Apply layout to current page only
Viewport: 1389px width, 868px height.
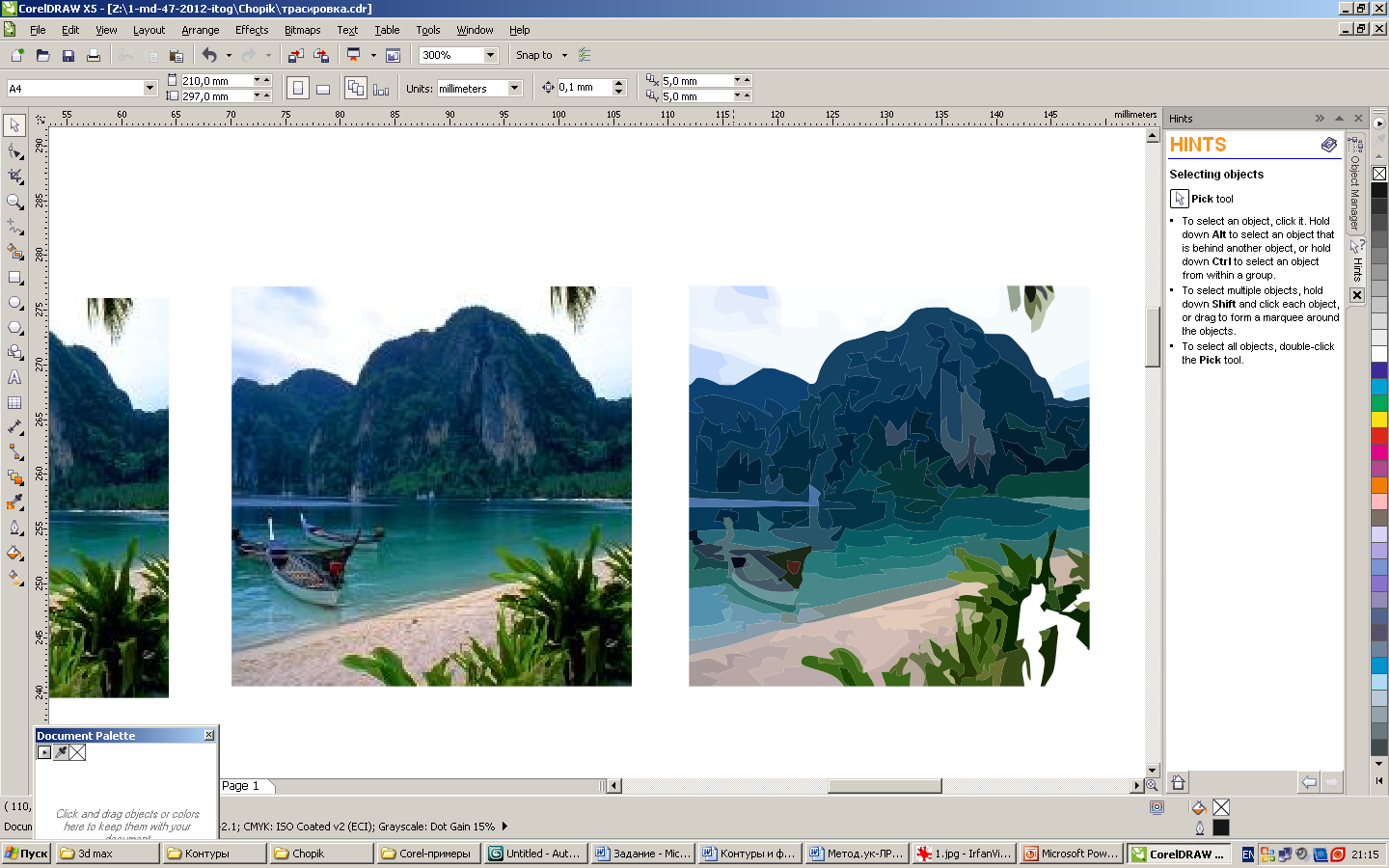pos(381,89)
